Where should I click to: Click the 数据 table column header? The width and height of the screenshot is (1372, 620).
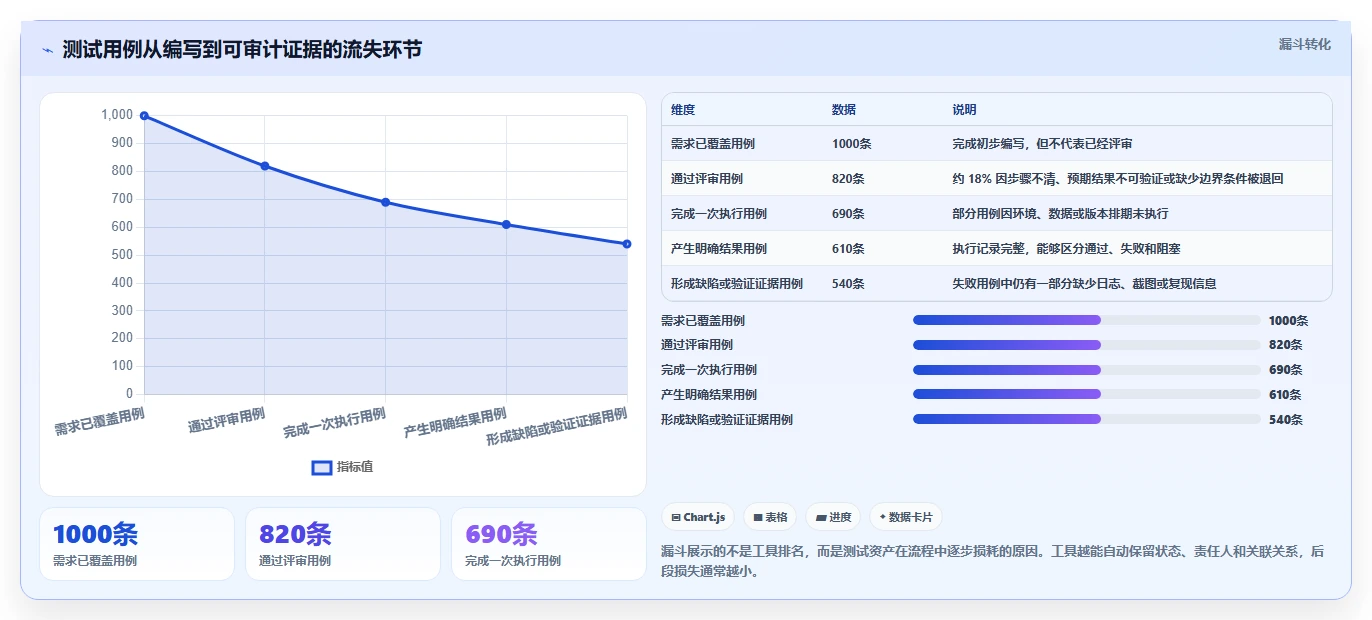coord(844,110)
